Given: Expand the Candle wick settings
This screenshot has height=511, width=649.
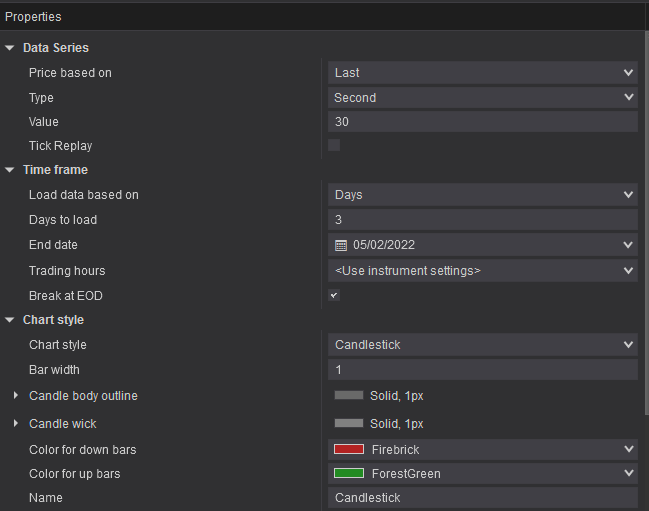Looking at the screenshot, I should 16,424.
